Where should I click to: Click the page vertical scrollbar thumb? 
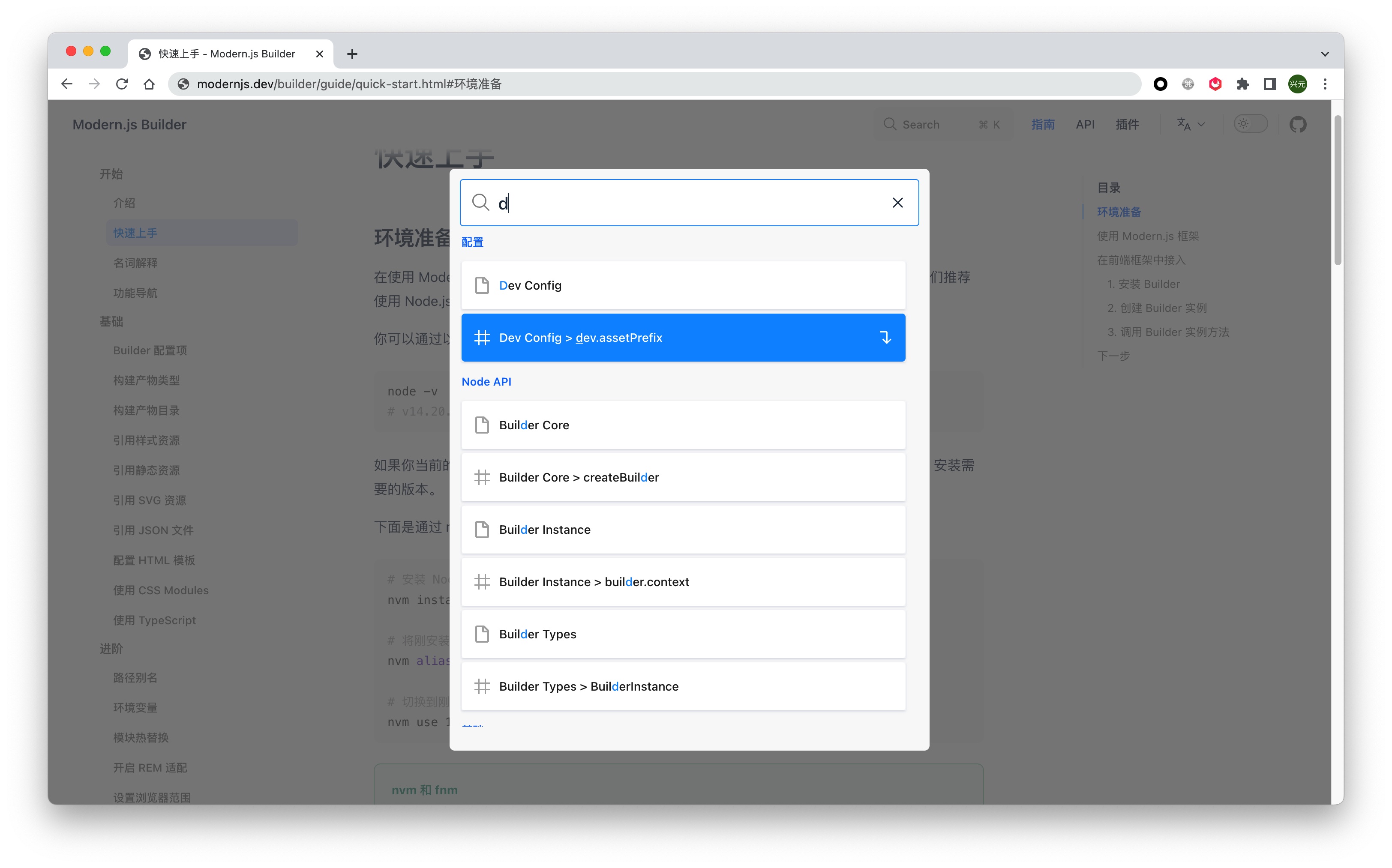click(1338, 190)
